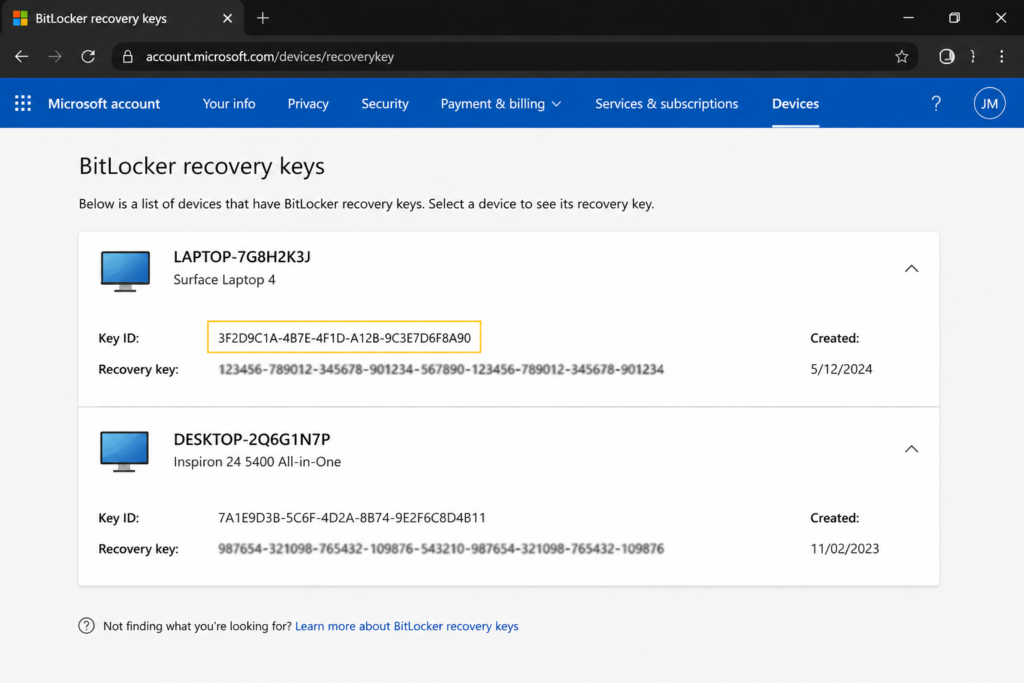Minimize the browser window
Image resolution: width=1024 pixels, height=683 pixels.
908,18
